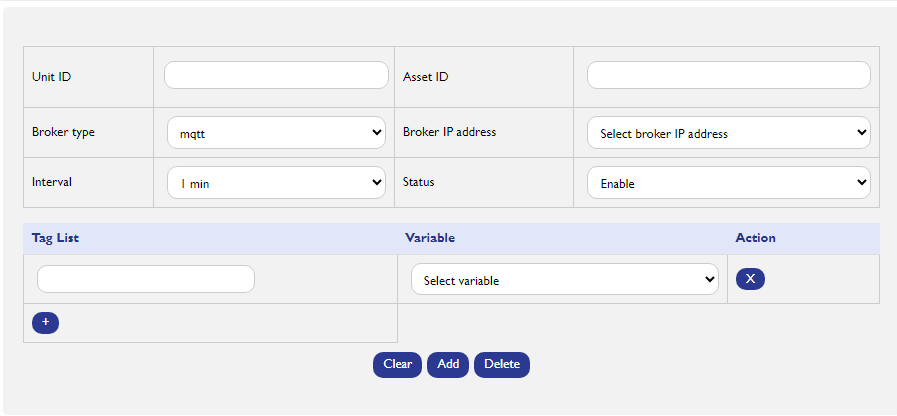This screenshot has width=897, height=416.
Task: Remove the tag row with X button
Action: (x=750, y=279)
